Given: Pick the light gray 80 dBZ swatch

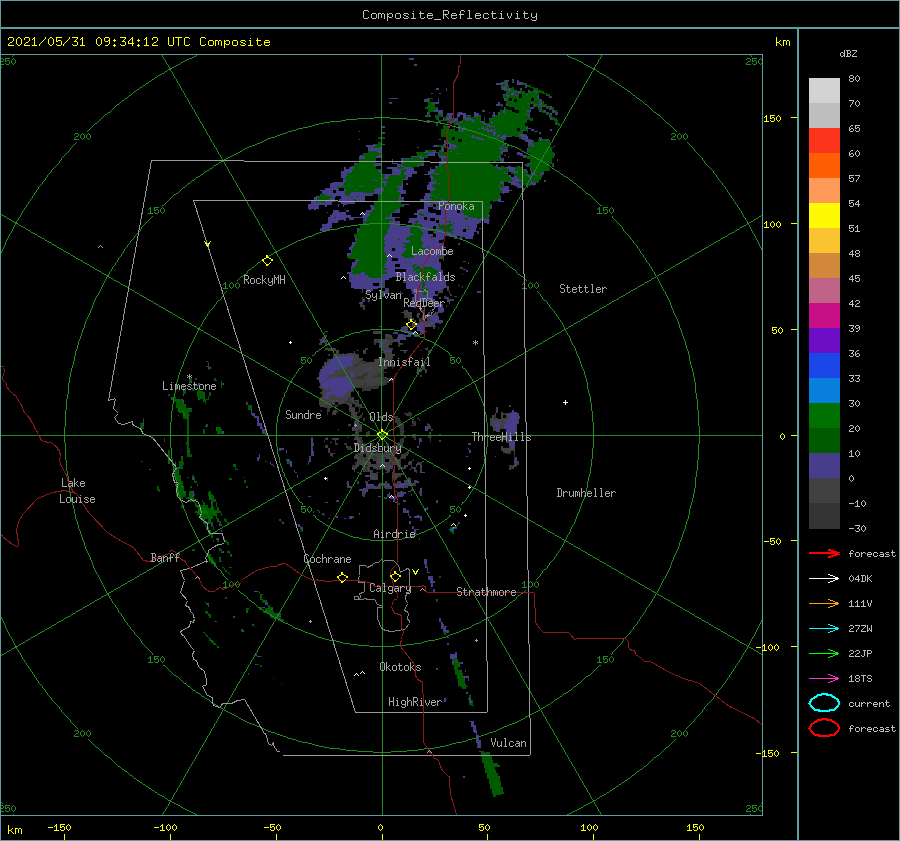Looking at the screenshot, I should [x=824, y=91].
